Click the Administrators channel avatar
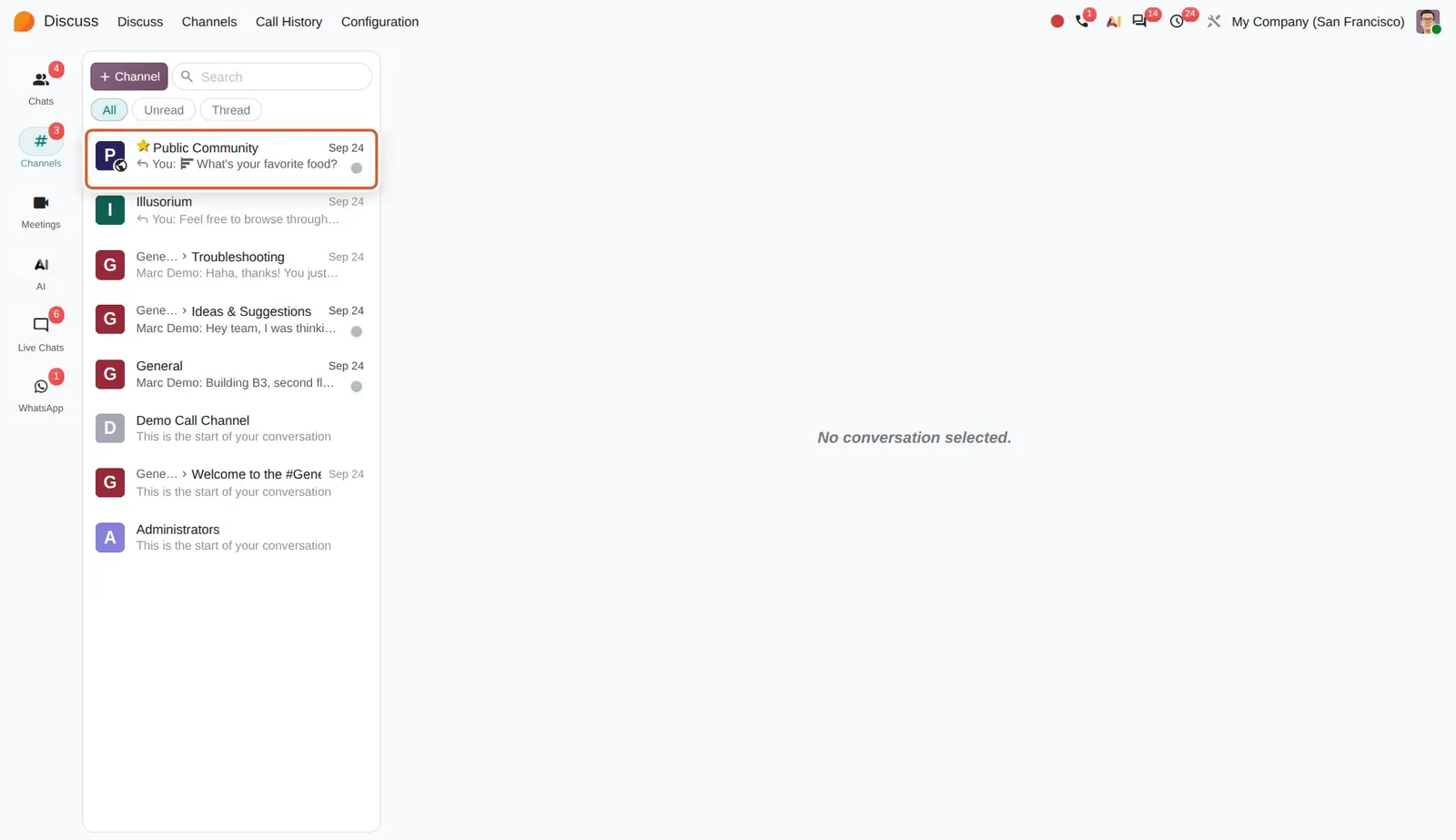Viewport: 1456px width, 840px height. point(110,537)
